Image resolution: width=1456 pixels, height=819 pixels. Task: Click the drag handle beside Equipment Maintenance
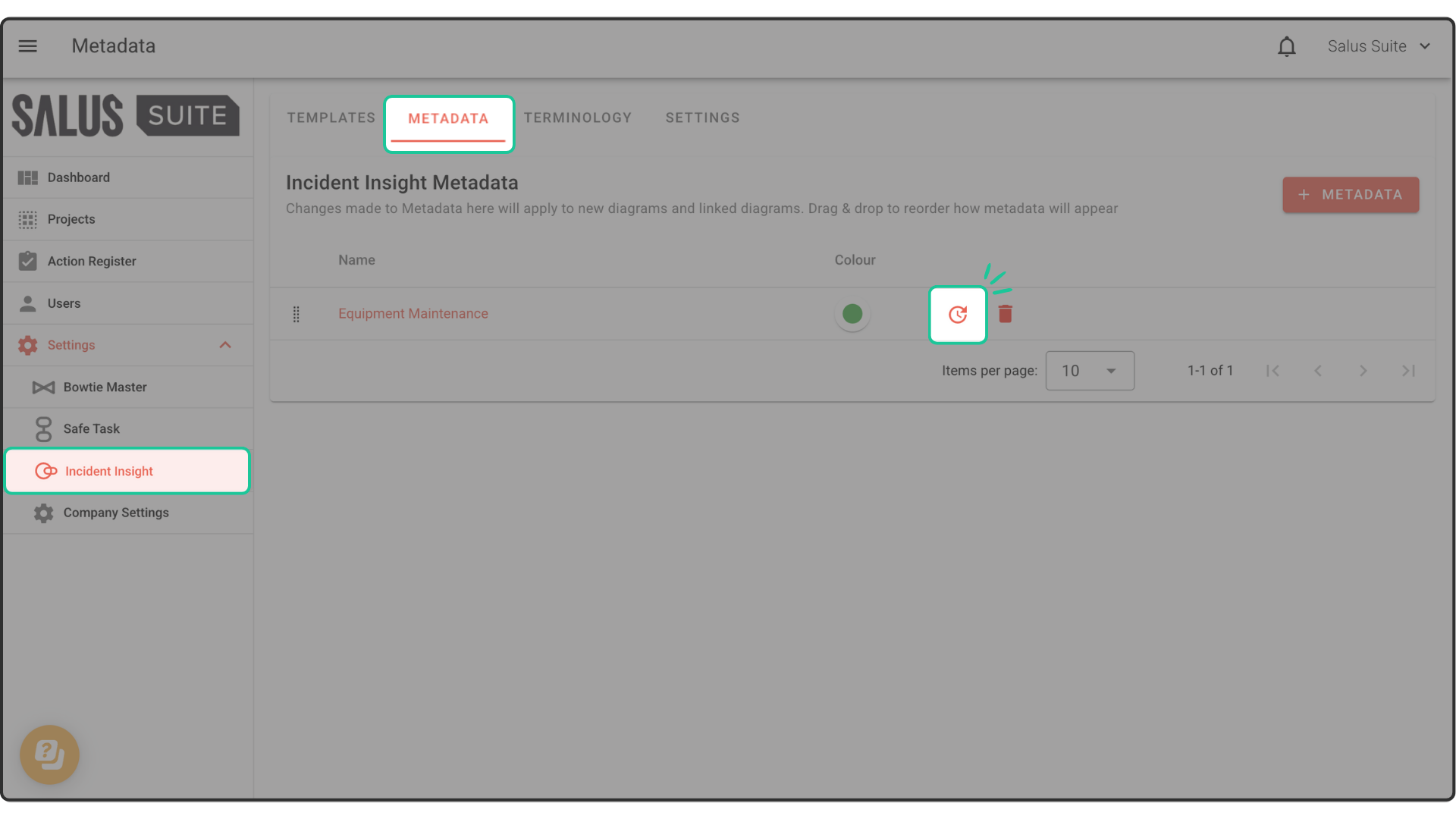(x=297, y=314)
